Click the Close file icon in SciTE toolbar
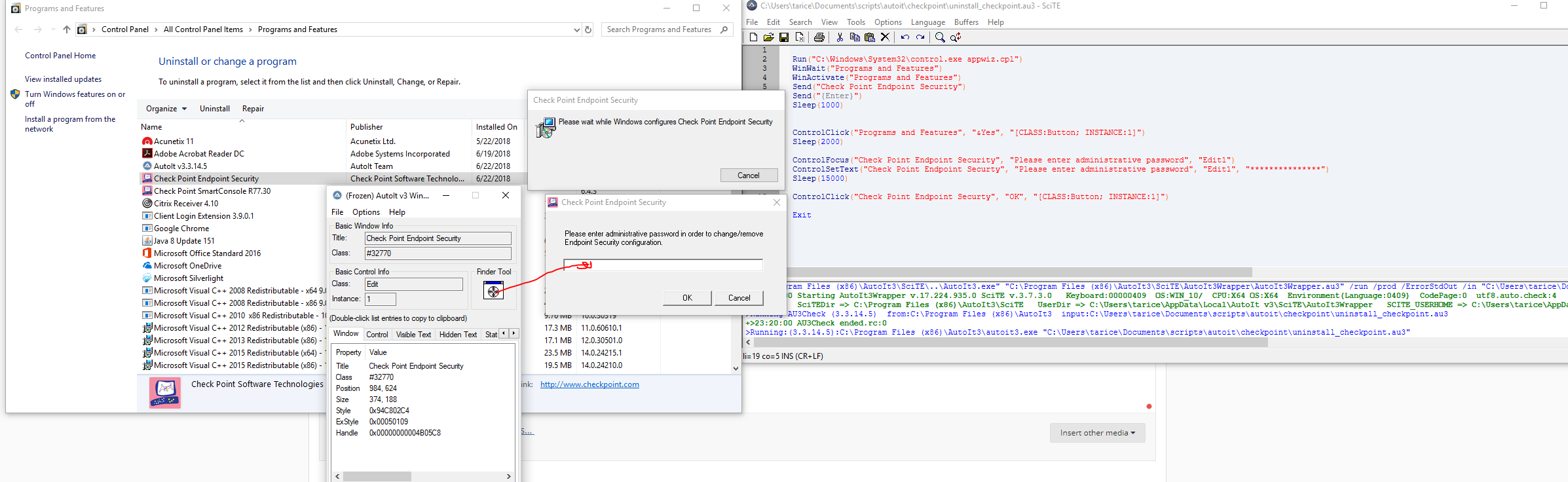 pos(799,37)
